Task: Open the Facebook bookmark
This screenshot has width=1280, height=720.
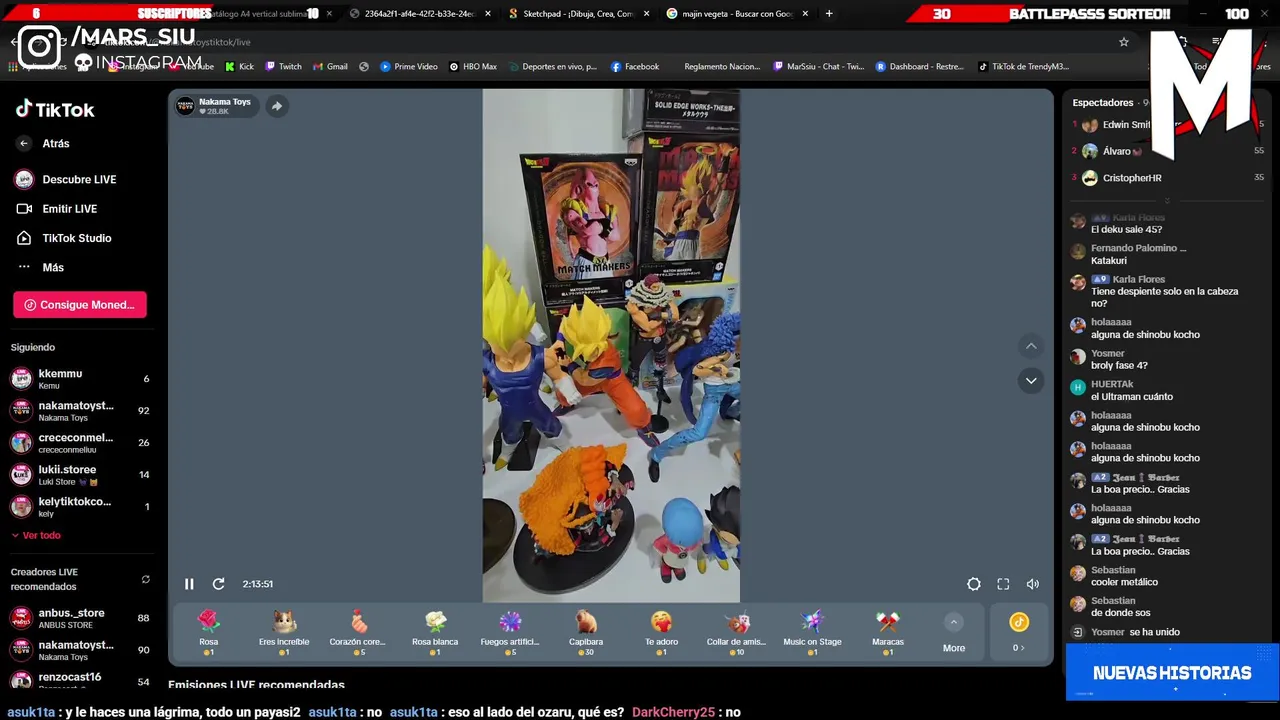Action: point(634,67)
